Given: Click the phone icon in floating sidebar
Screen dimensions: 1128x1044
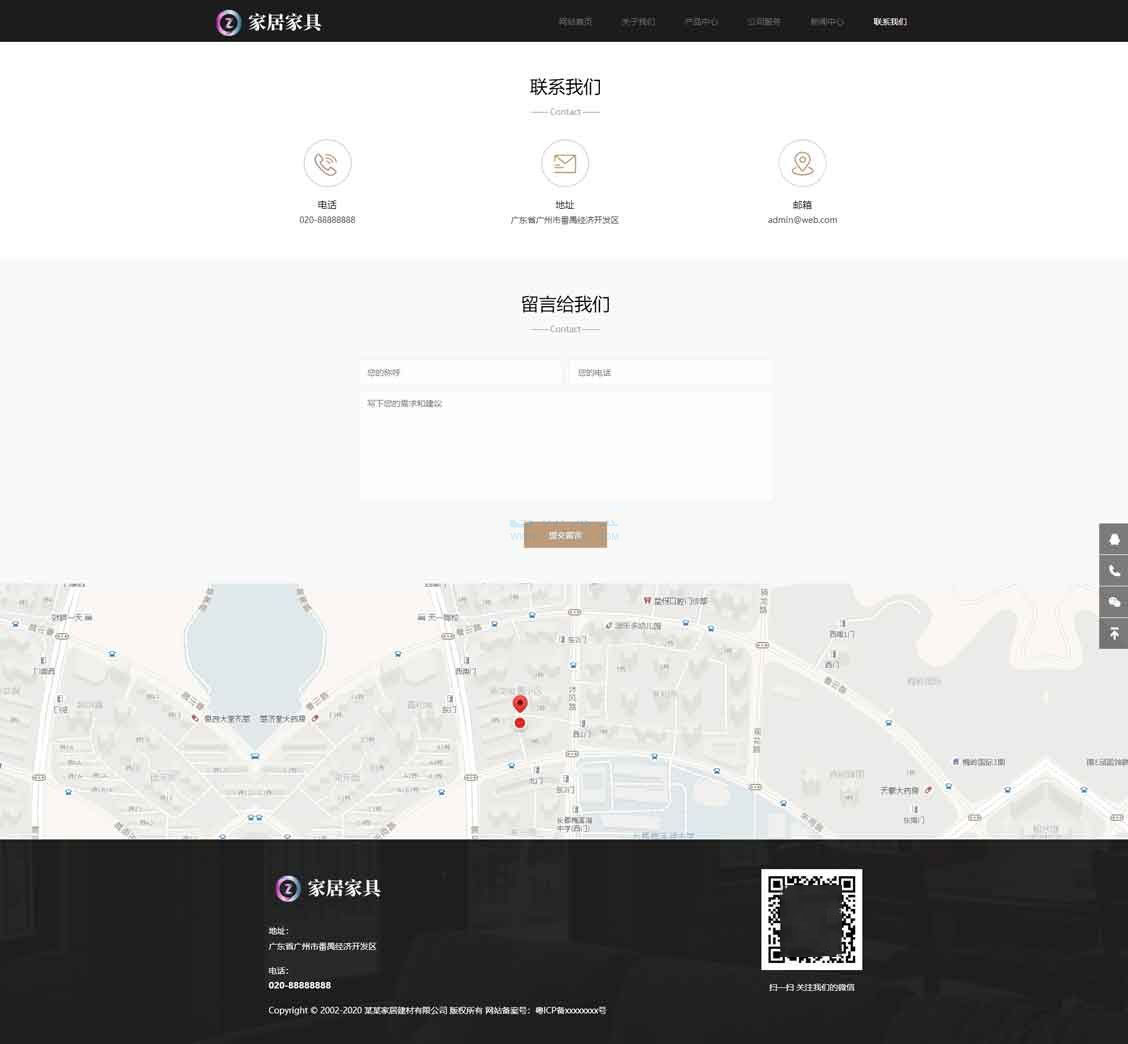Looking at the screenshot, I should tap(1114, 570).
